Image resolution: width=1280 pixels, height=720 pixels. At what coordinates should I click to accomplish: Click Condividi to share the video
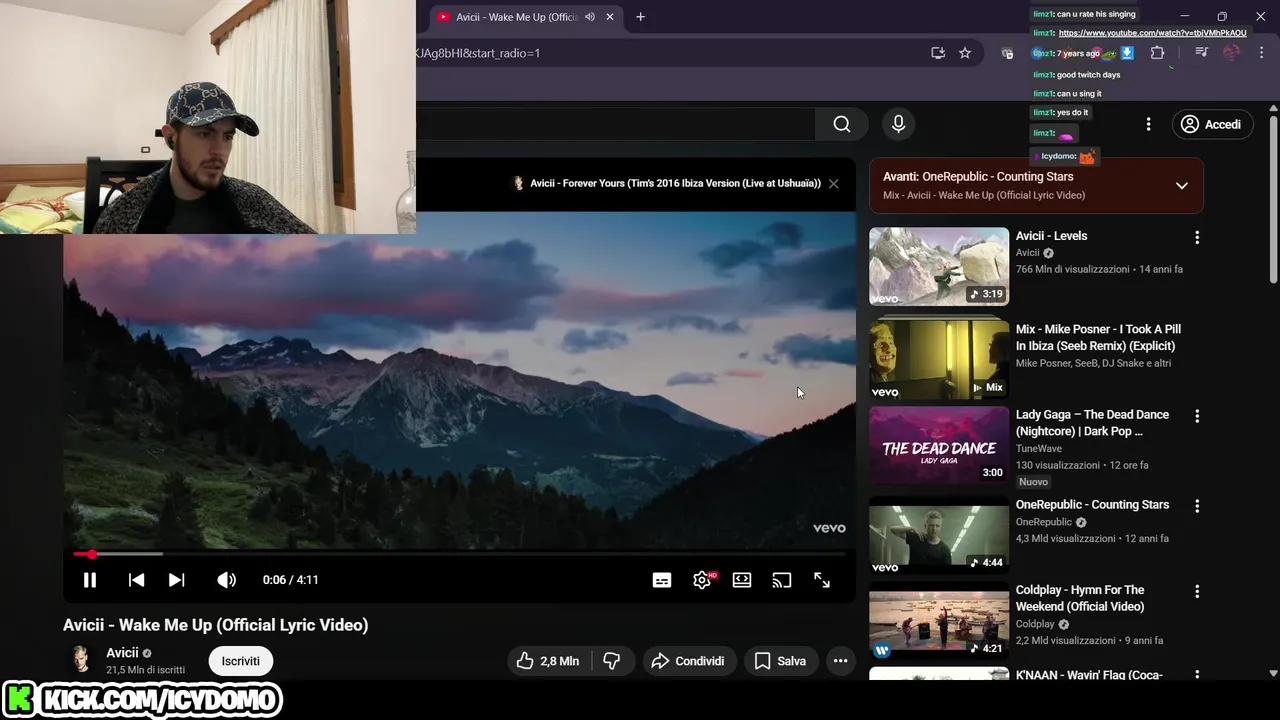(688, 661)
